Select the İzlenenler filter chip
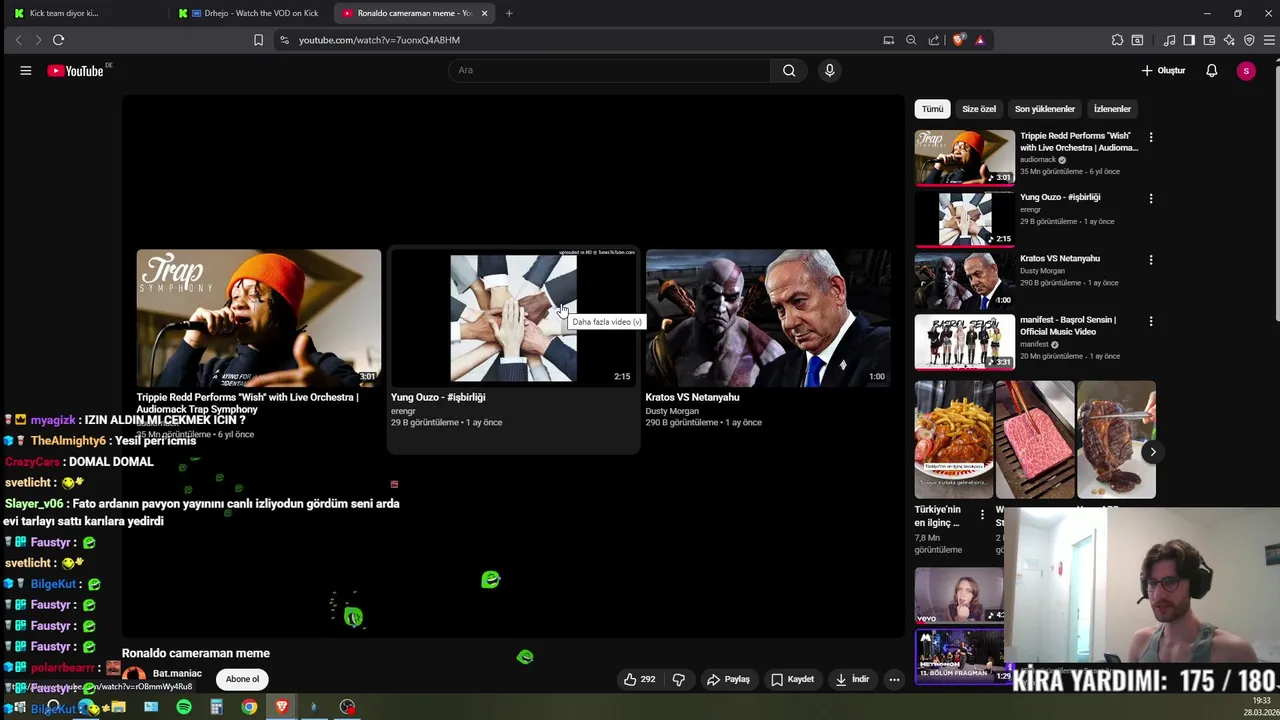 point(1112,109)
